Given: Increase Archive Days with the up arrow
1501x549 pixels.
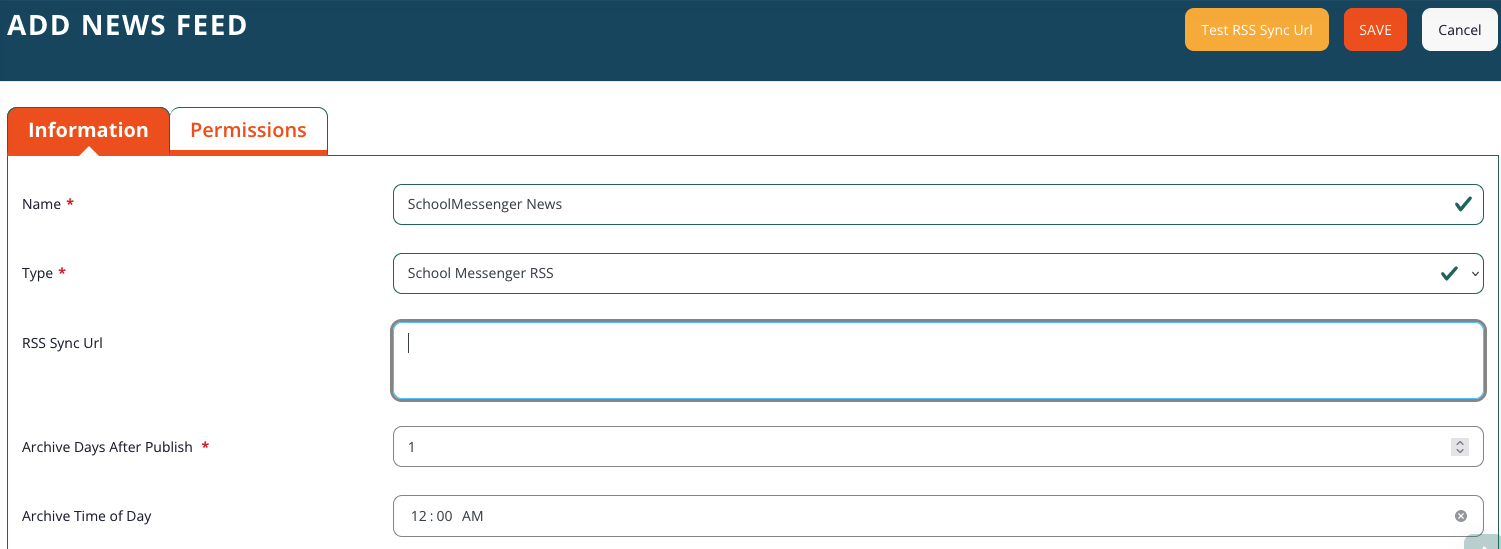Looking at the screenshot, I should coord(1460,442).
